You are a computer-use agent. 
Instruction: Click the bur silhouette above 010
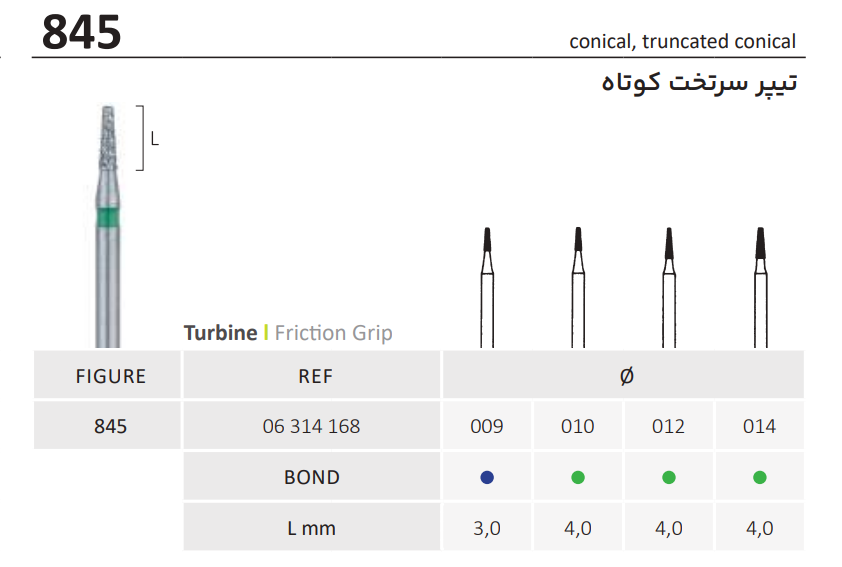point(578,287)
